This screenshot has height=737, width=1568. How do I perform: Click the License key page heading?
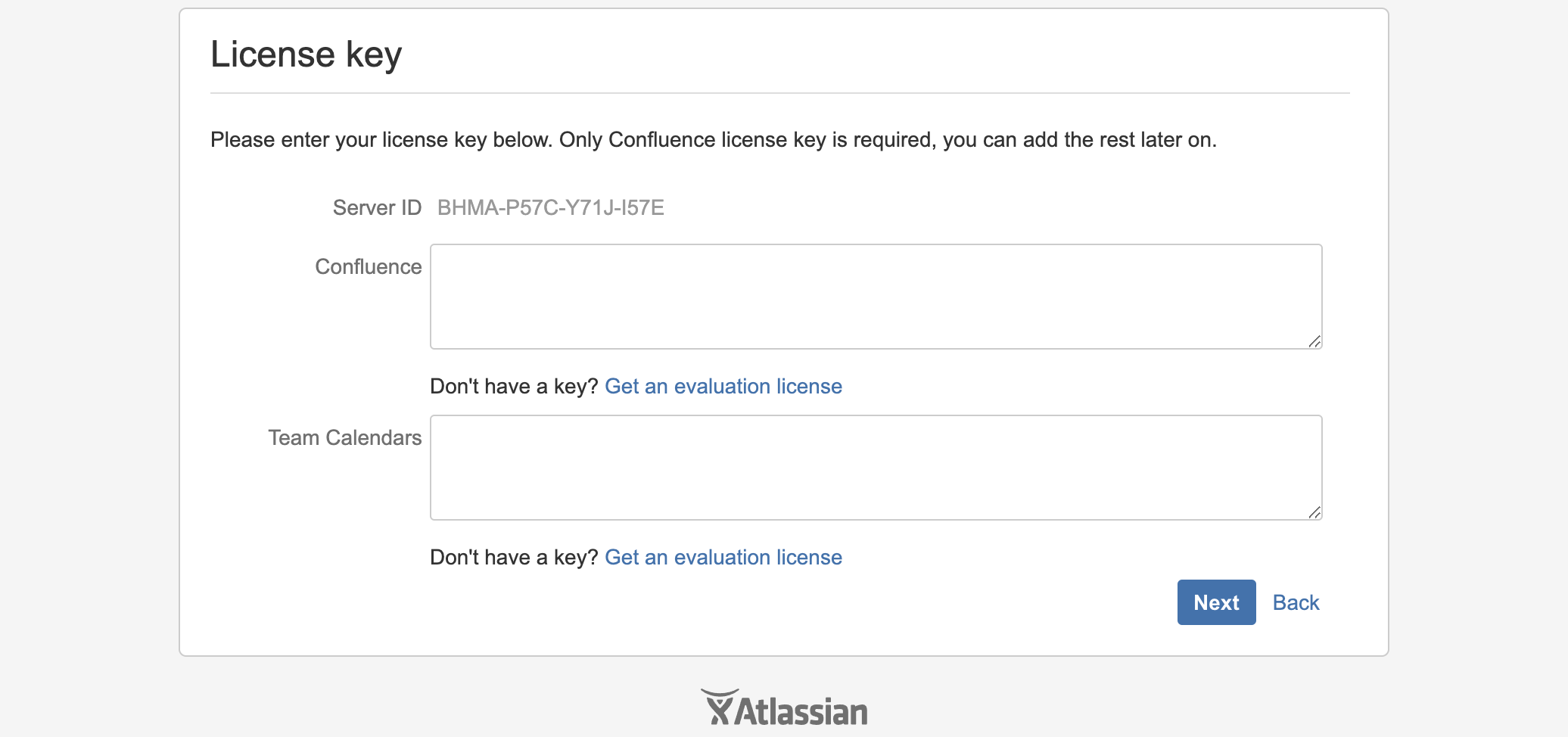tap(306, 54)
